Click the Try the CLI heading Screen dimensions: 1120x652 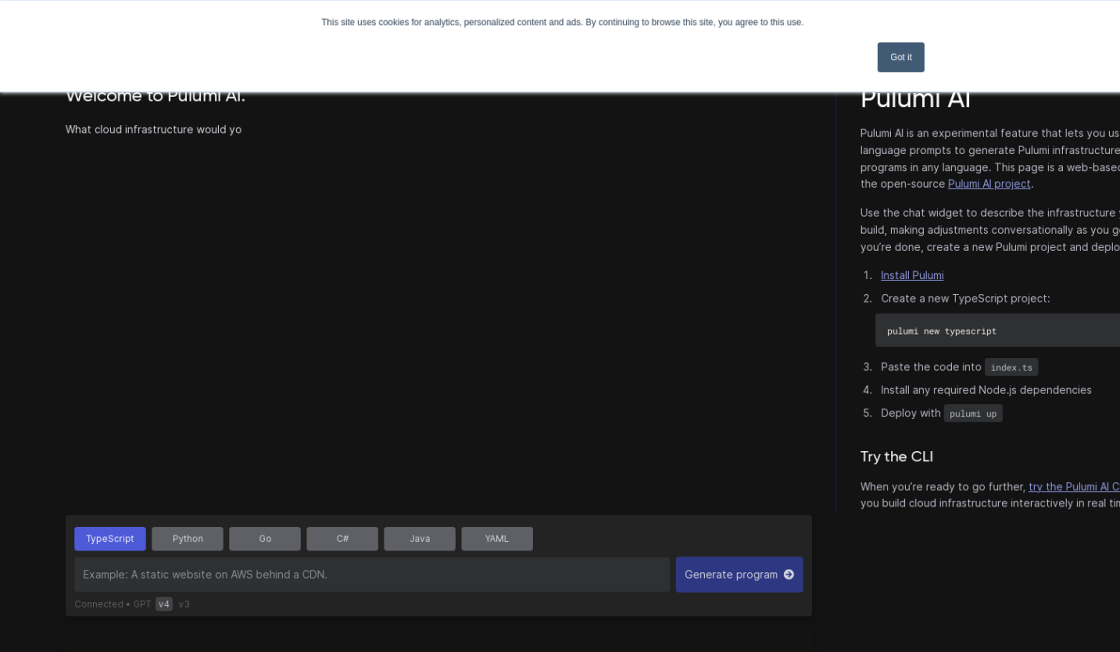point(896,457)
